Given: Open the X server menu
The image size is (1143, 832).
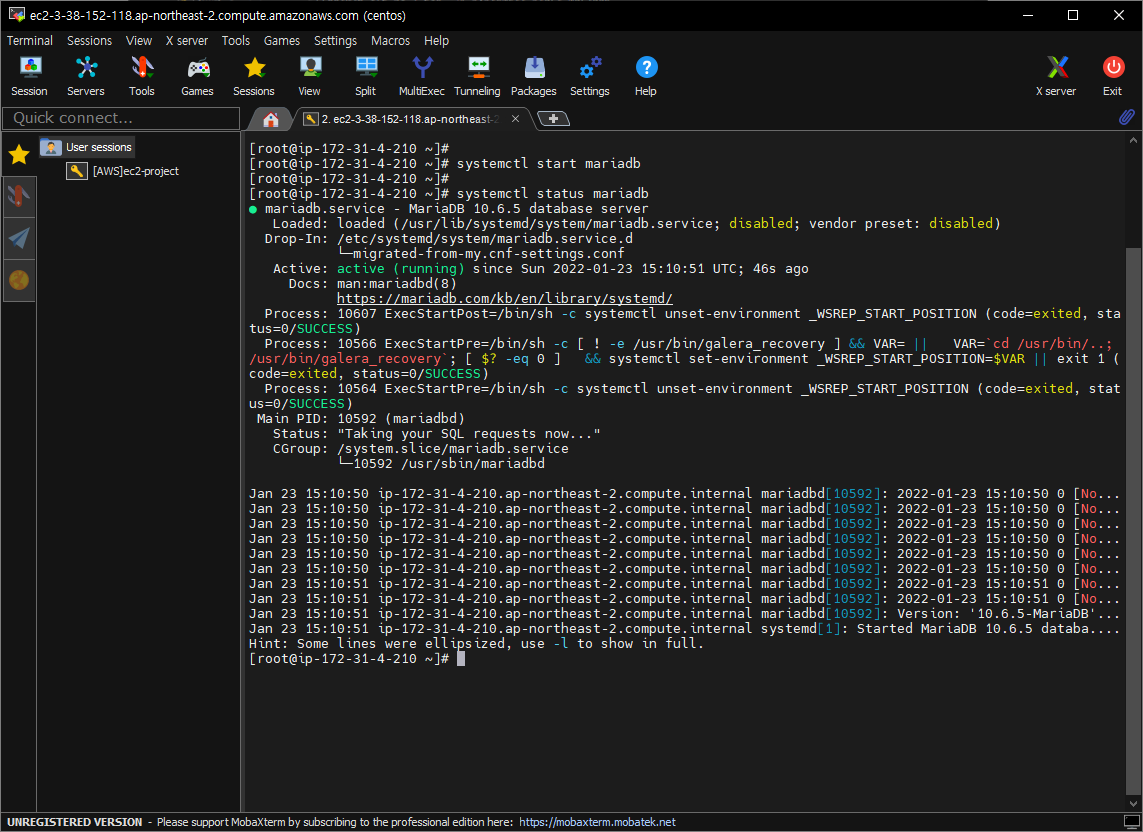Looking at the screenshot, I should pyautogui.click(x=187, y=41).
